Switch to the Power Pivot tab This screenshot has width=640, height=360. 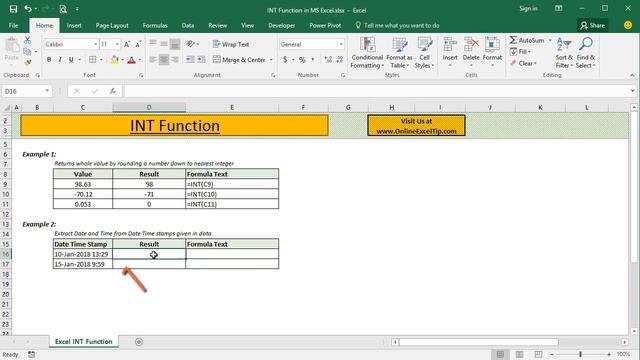[325, 25]
